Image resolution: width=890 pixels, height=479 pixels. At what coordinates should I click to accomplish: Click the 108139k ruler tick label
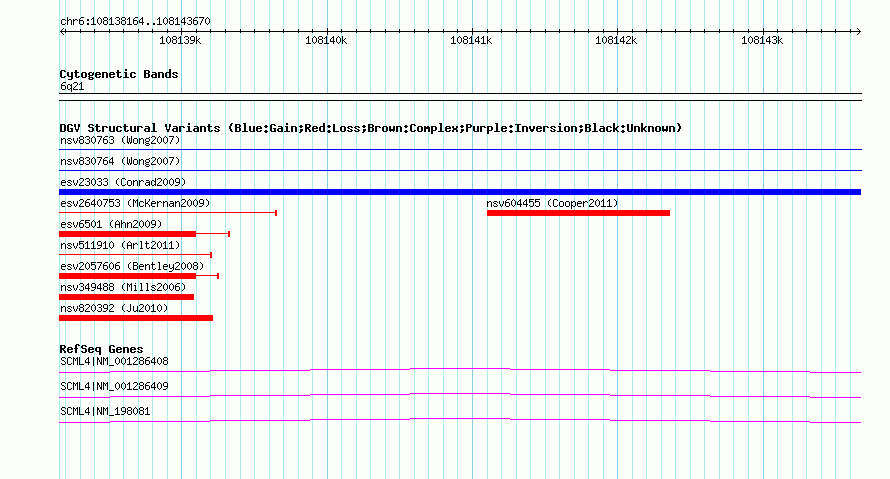tap(180, 40)
